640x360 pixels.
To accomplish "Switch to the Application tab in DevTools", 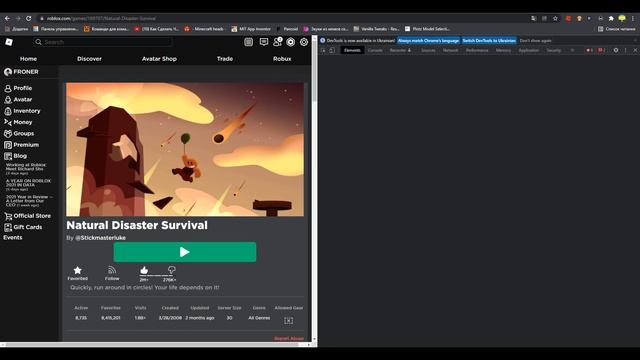I will tap(529, 50).
